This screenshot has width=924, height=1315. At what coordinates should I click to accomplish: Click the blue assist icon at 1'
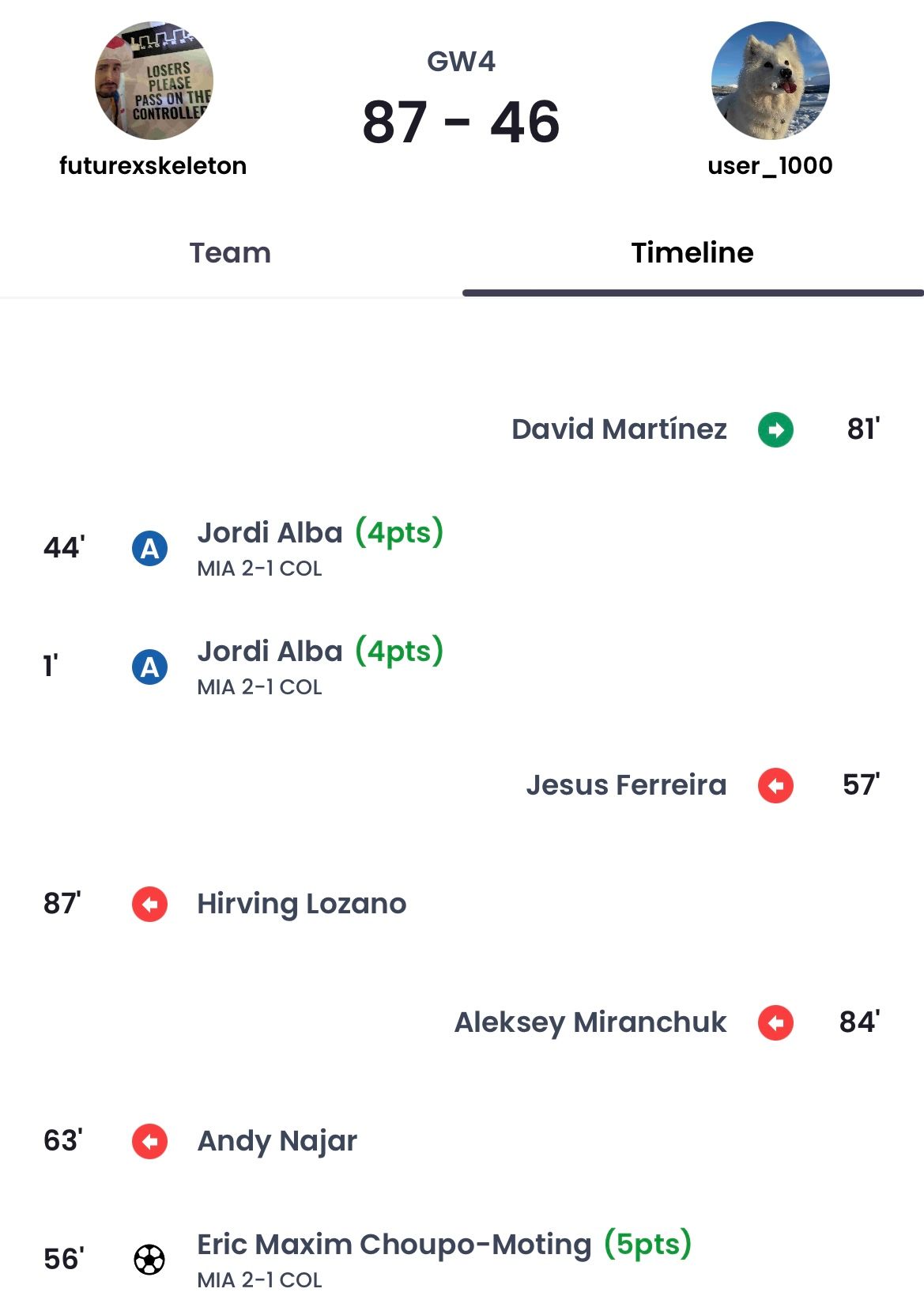[149, 667]
